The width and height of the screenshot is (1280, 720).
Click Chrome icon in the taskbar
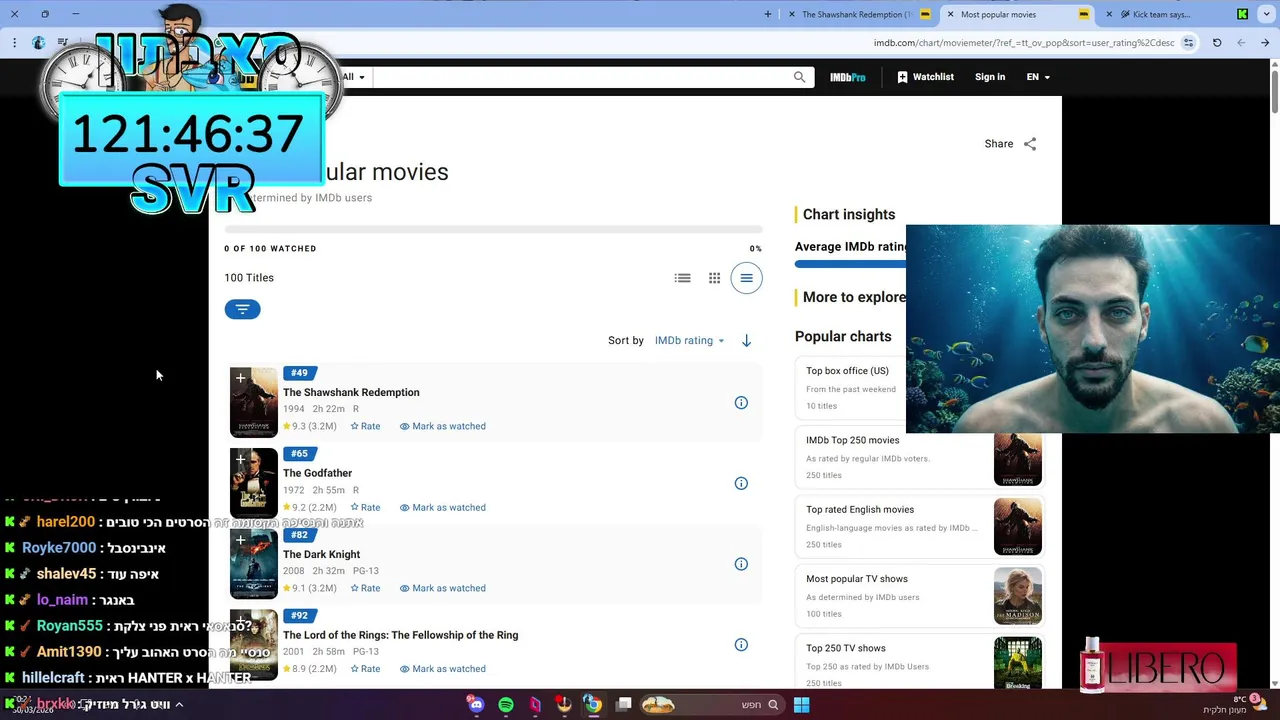[593, 705]
